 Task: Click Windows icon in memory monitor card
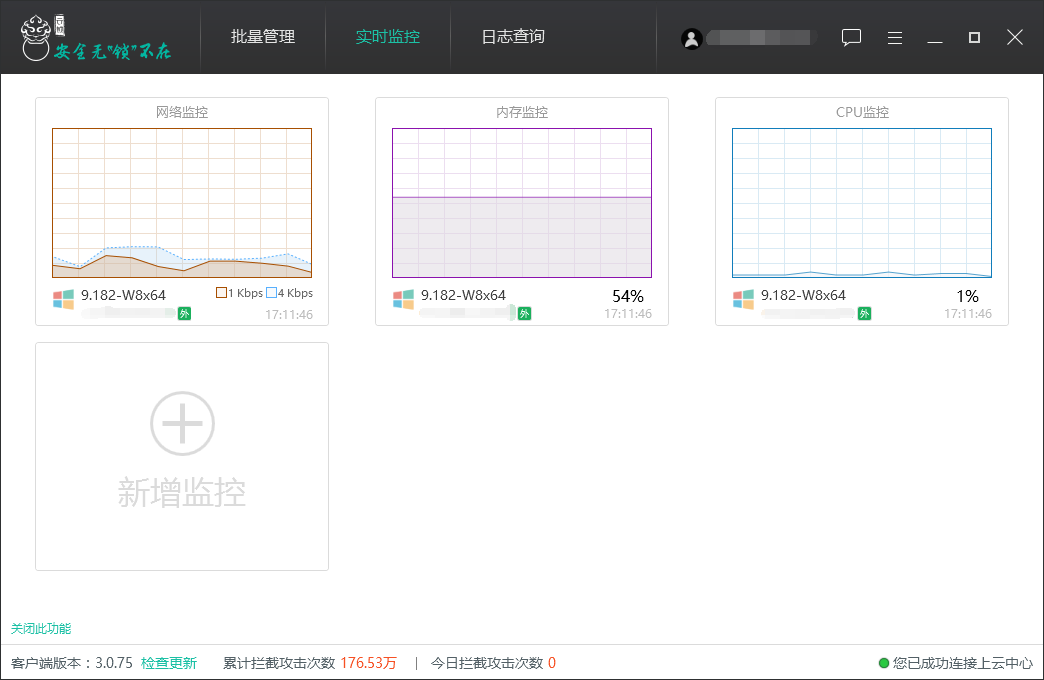click(x=404, y=299)
